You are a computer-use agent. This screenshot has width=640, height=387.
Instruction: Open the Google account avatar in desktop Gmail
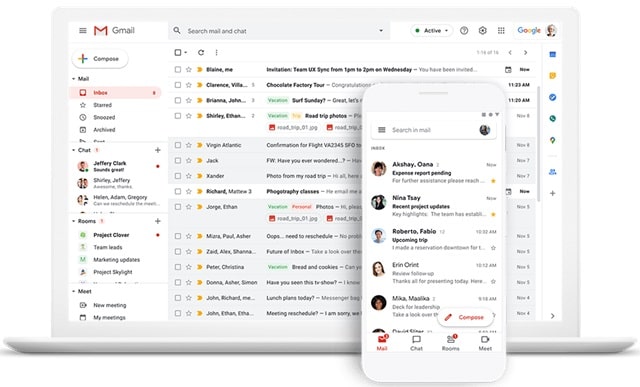pos(551,31)
